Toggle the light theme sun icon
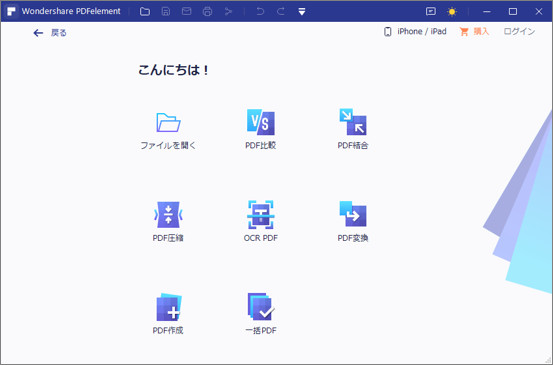Screen dimensions: 553x365 pyautogui.click(x=452, y=12)
